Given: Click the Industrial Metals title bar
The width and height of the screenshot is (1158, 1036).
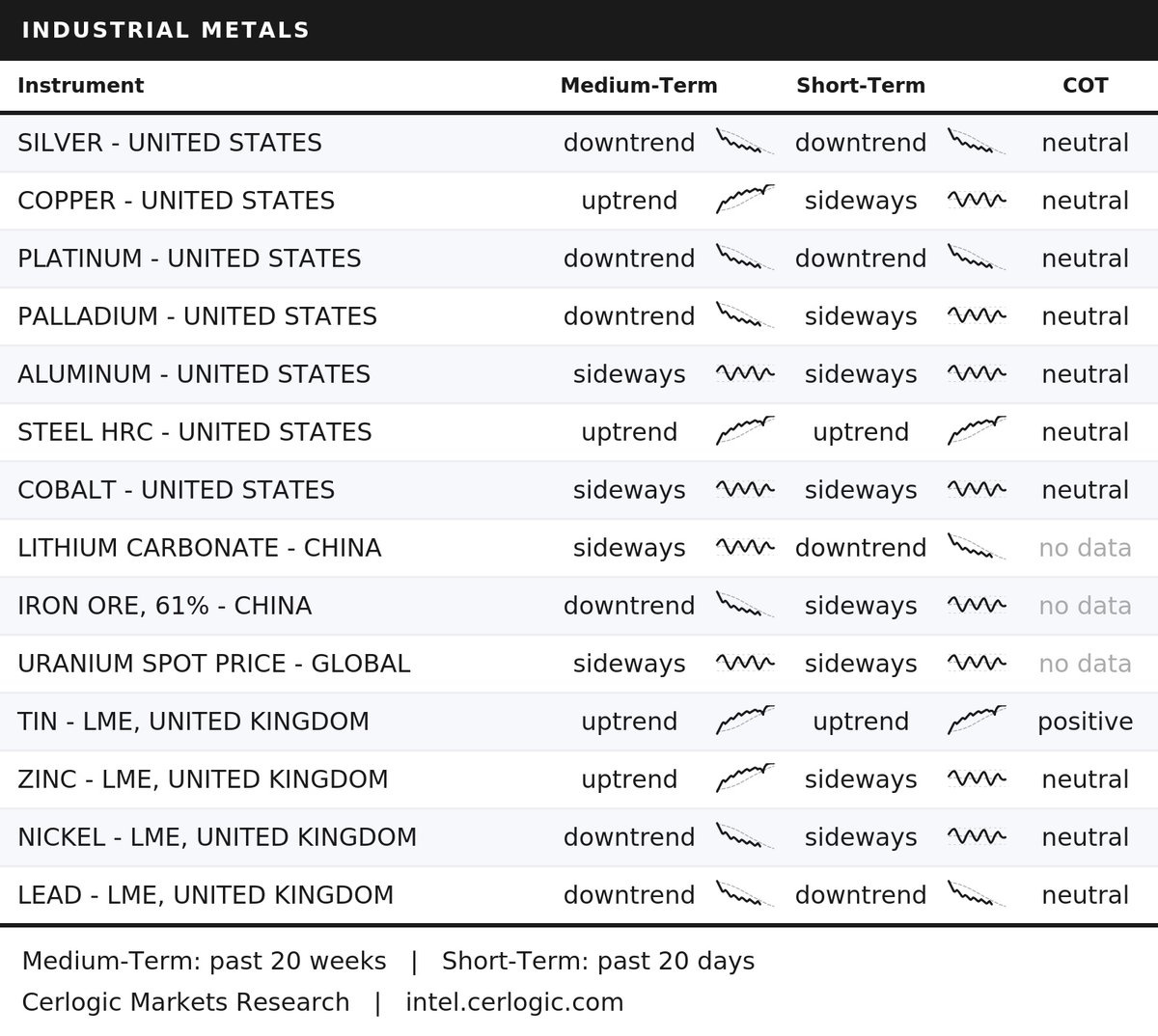Looking at the screenshot, I should click(x=579, y=30).
